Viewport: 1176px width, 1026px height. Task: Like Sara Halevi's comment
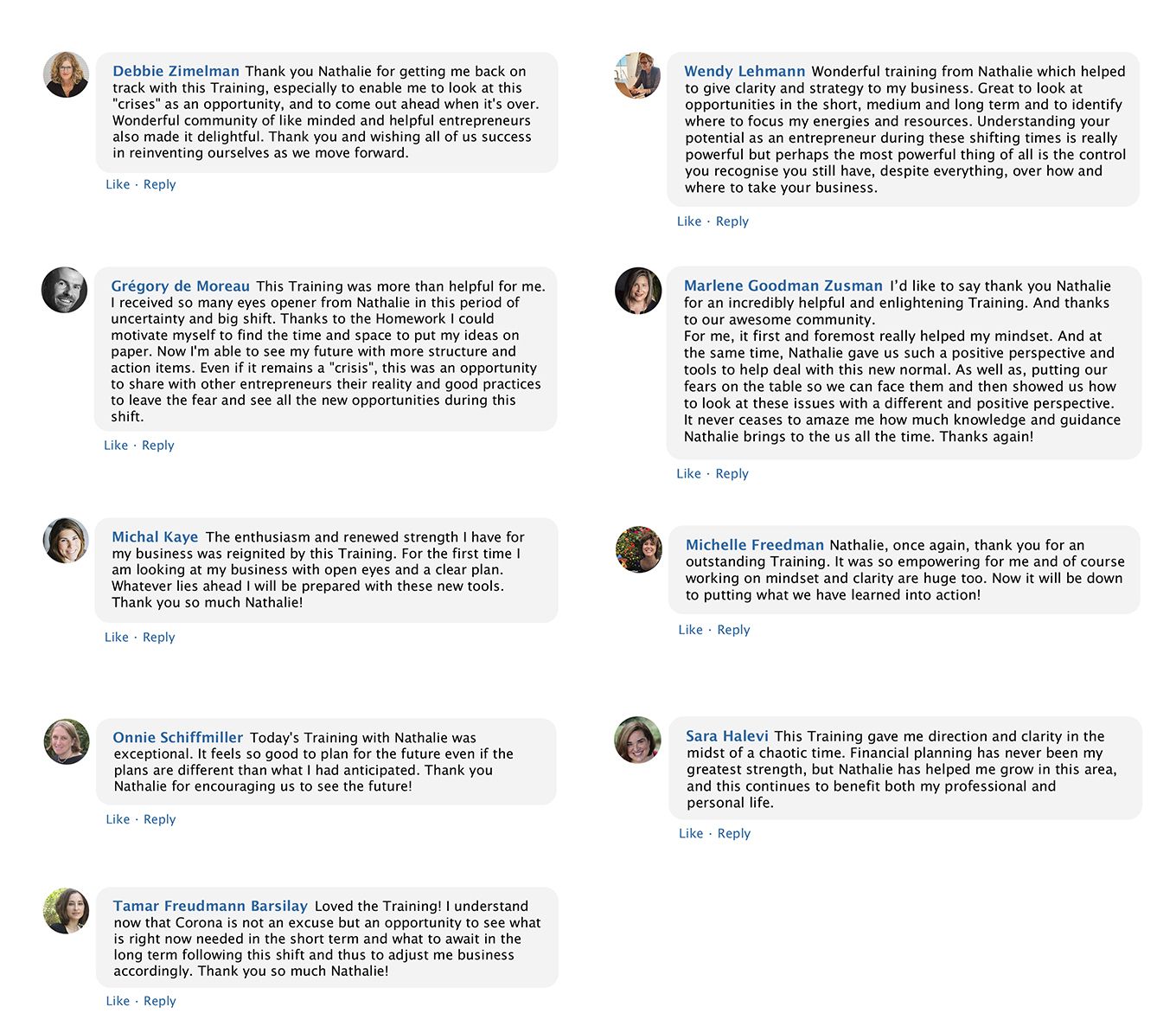691,834
